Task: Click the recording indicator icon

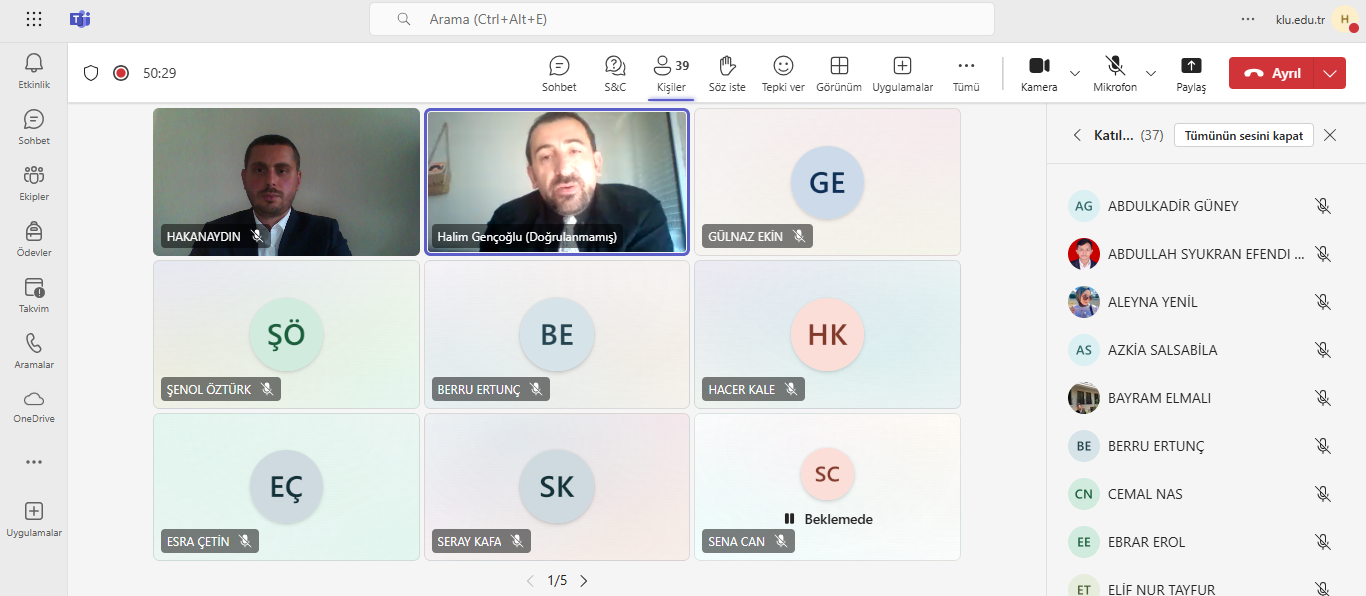Action: [x=121, y=73]
